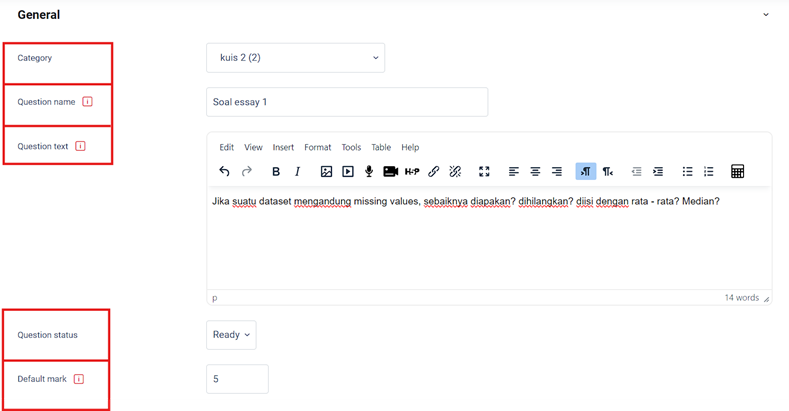
Task: Collapse the General section chevron
Action: click(x=766, y=15)
